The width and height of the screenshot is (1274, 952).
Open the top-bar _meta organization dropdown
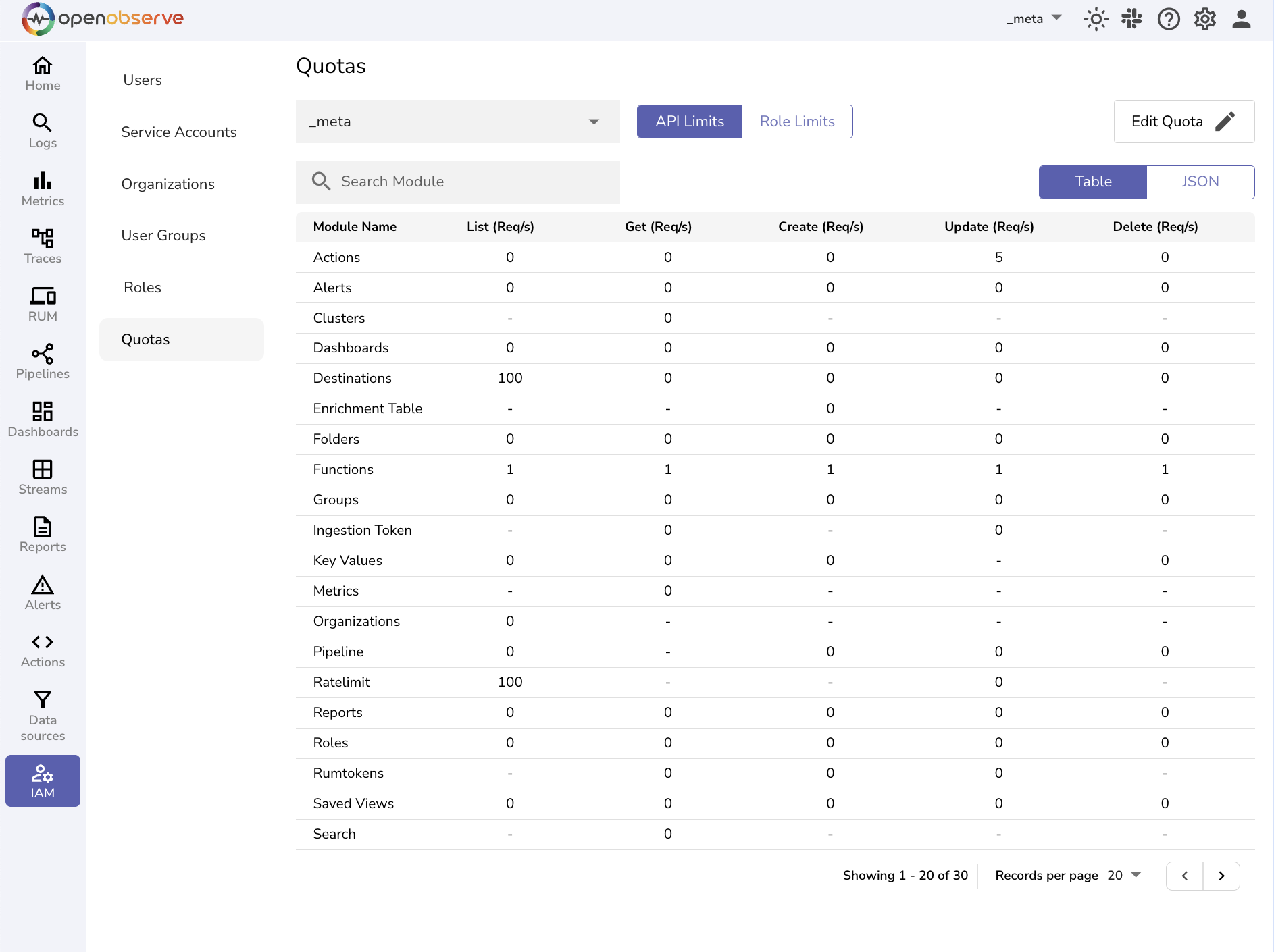[1034, 19]
